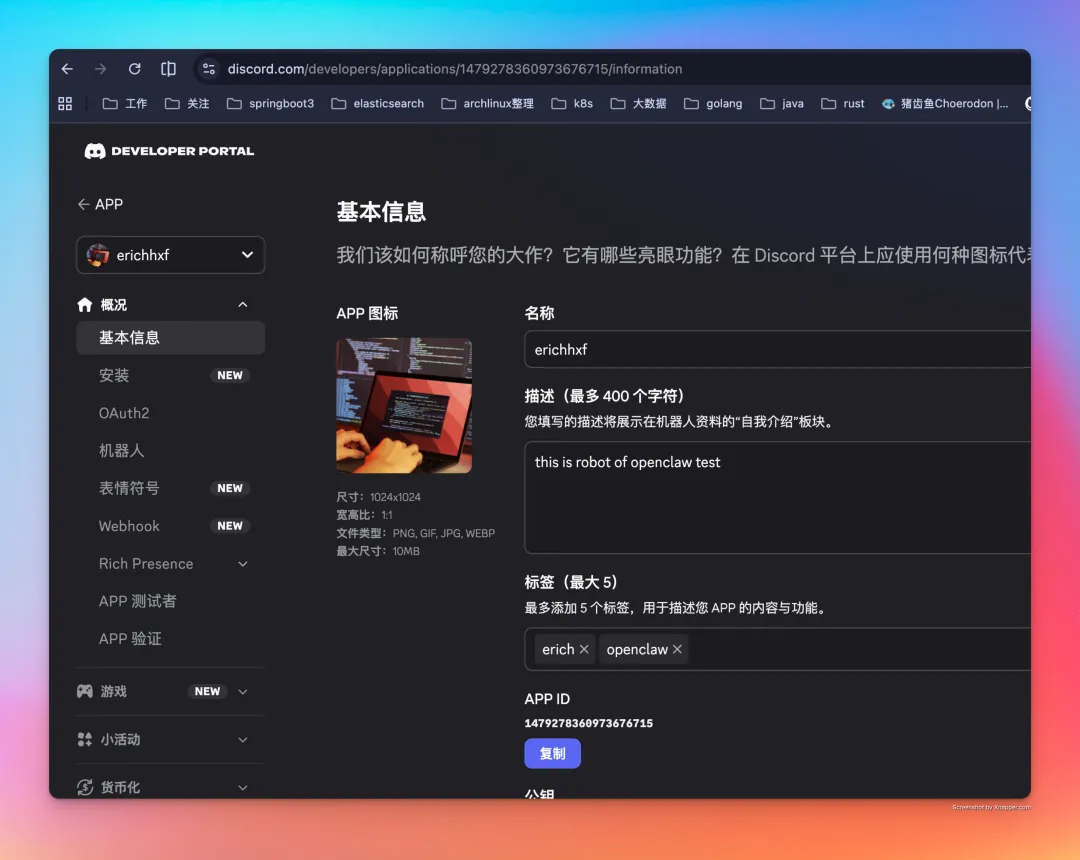Click the URL address bar text
The width and height of the screenshot is (1080, 860).
[455, 69]
